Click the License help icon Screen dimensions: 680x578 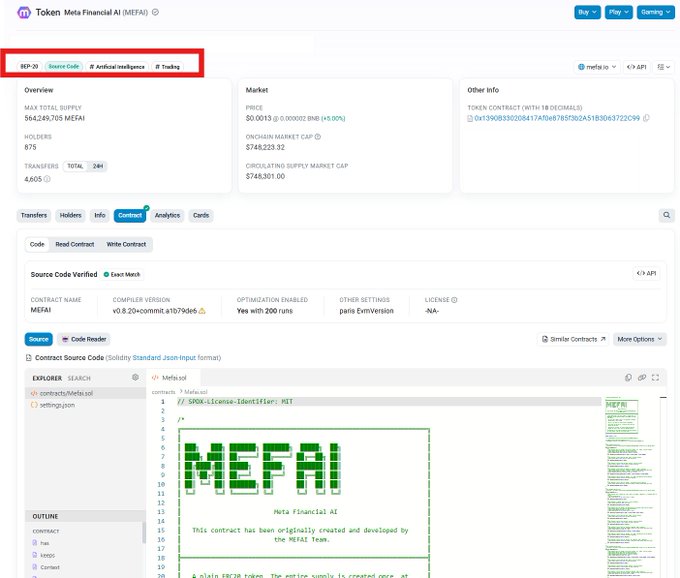[x=454, y=300]
